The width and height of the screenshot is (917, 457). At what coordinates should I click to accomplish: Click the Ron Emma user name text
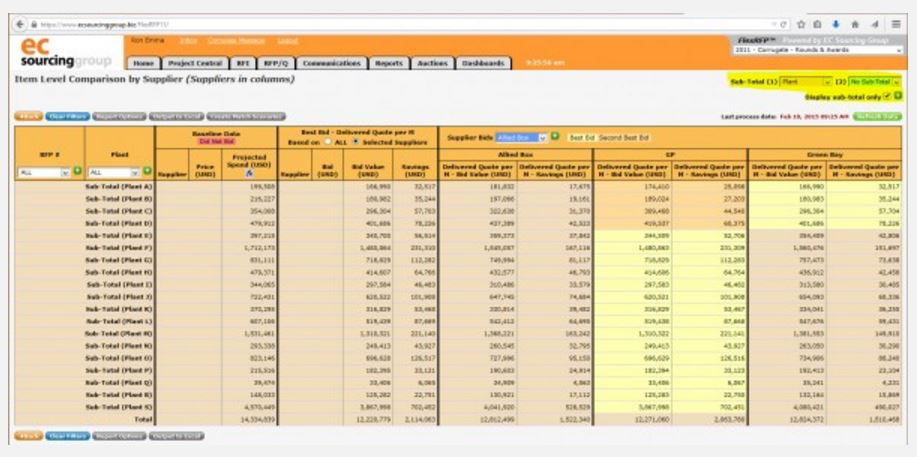147,41
